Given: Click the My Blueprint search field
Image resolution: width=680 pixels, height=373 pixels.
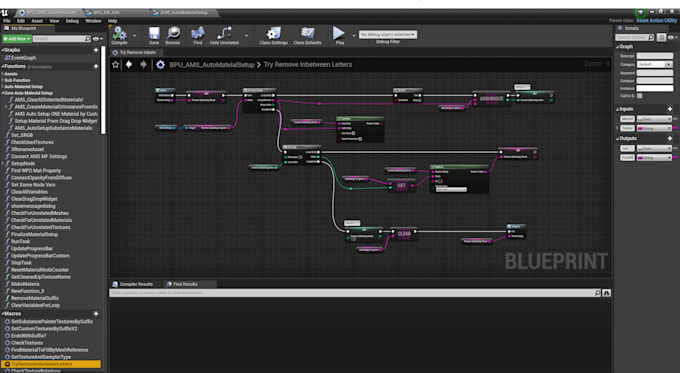Looking at the screenshot, I should point(62,39).
